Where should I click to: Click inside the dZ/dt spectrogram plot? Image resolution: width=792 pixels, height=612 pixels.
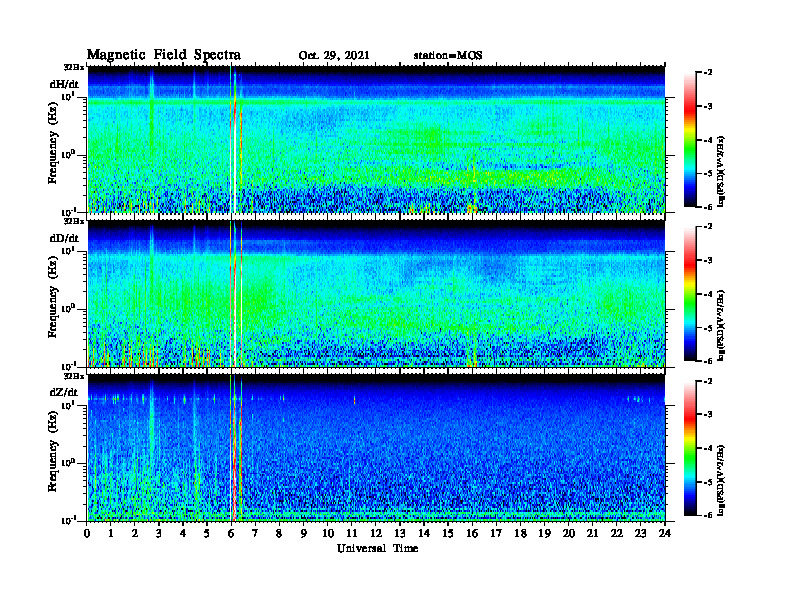pos(376,447)
